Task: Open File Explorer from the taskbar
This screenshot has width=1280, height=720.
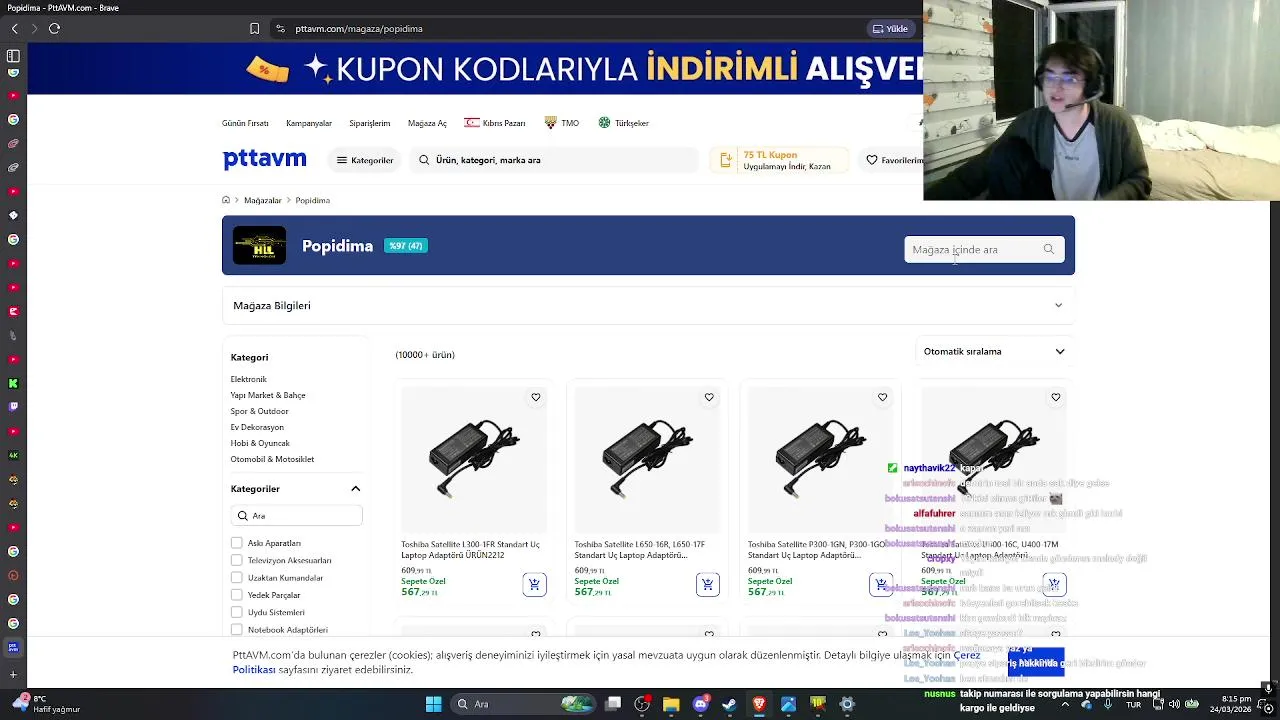Action: tap(671, 704)
